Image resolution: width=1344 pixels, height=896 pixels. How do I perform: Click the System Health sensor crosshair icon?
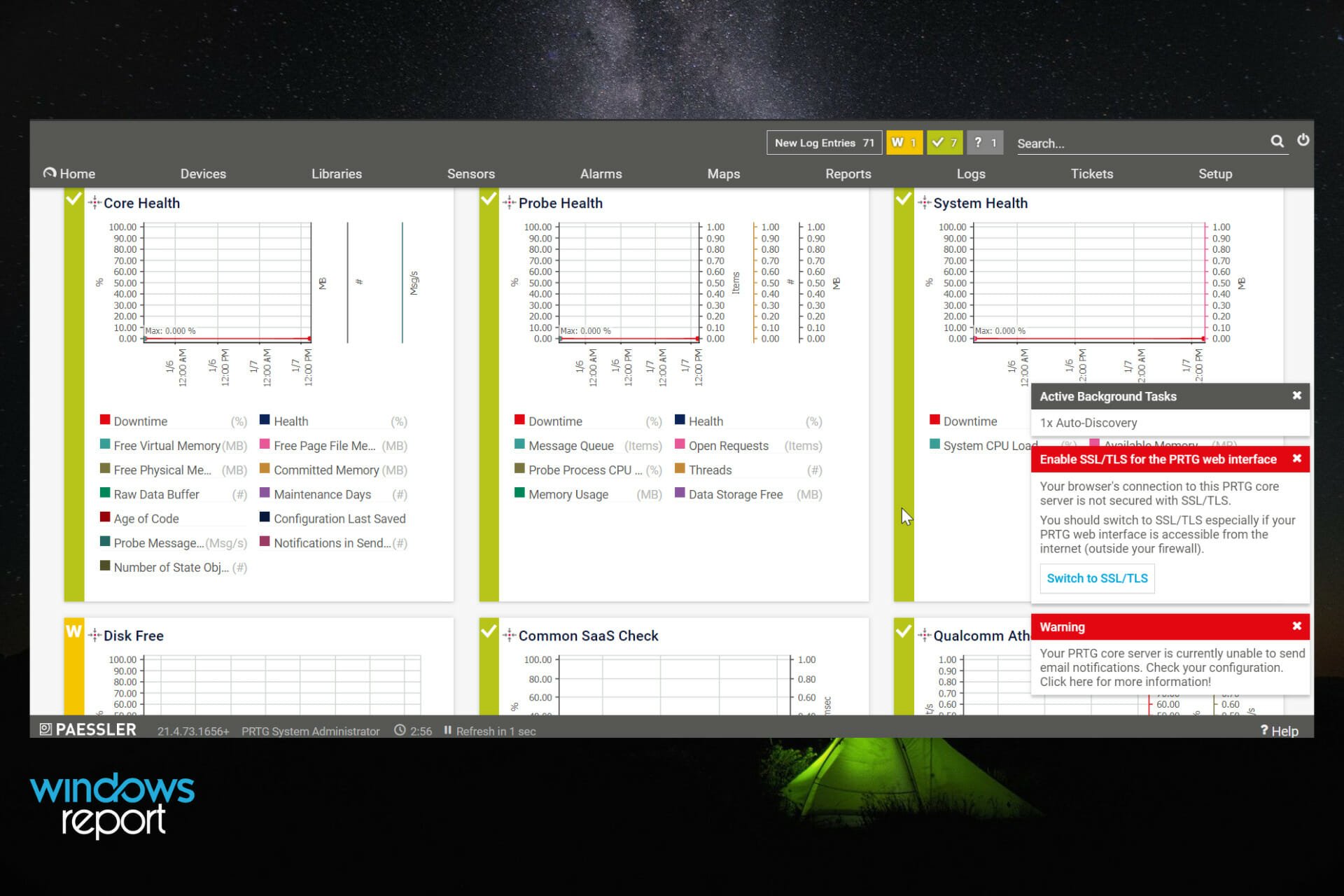[x=924, y=203]
